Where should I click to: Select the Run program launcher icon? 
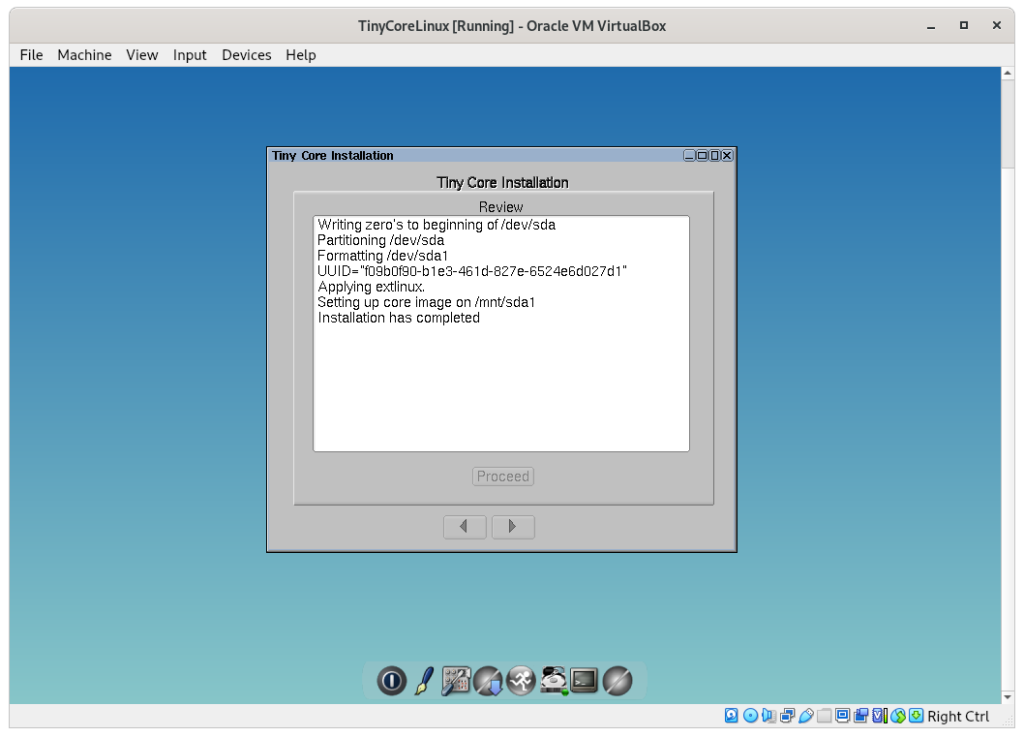tap(520, 681)
